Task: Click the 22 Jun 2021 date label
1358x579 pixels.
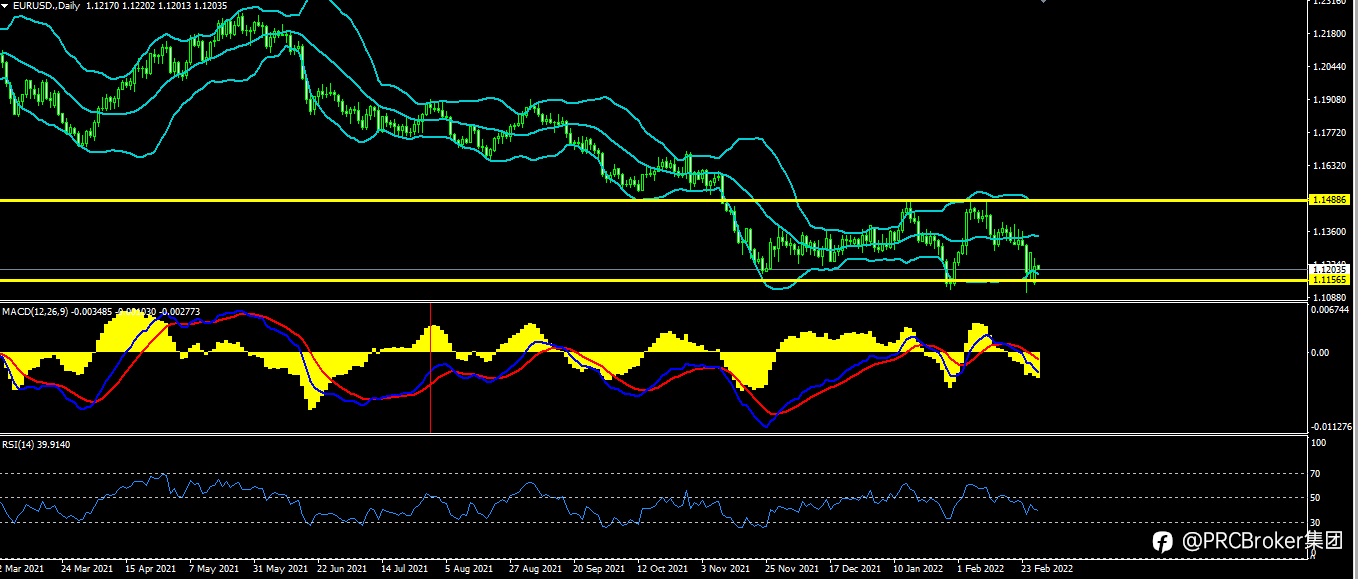Action: (x=340, y=569)
